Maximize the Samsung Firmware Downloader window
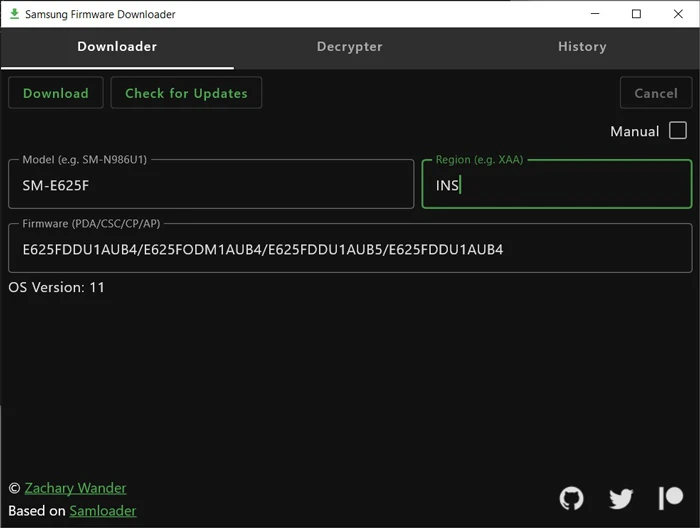Viewport: 700px width, 528px height. (x=636, y=14)
